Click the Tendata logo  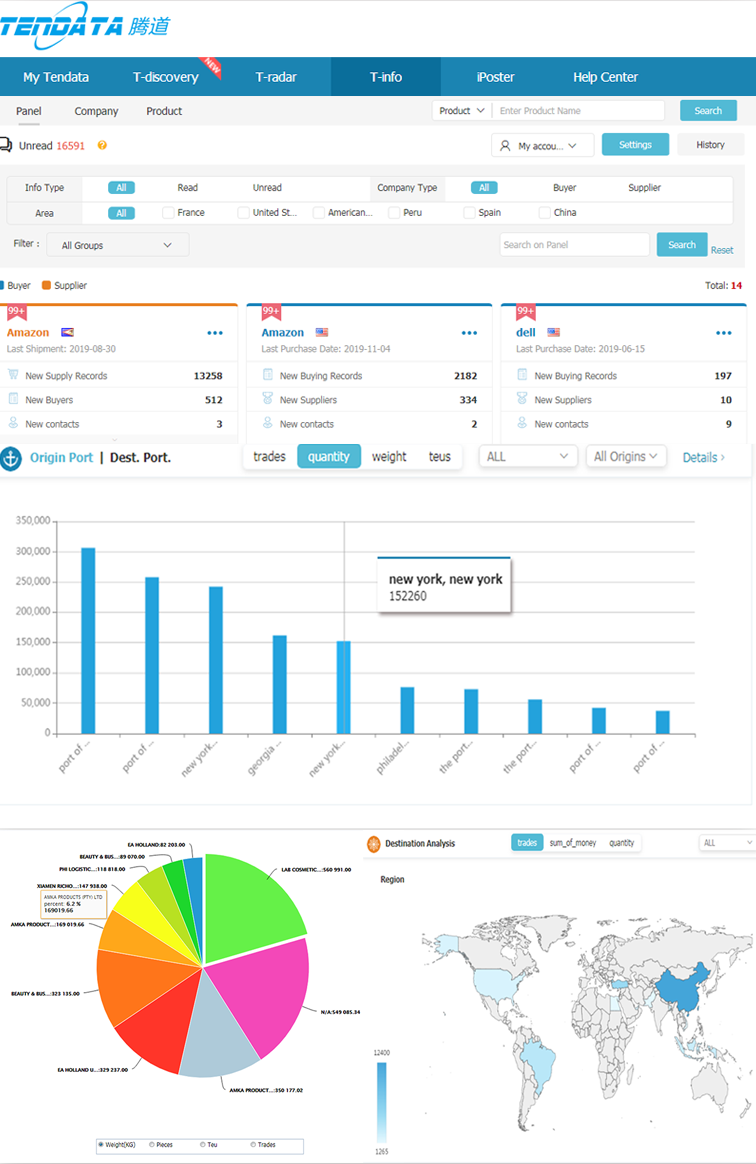(85, 27)
